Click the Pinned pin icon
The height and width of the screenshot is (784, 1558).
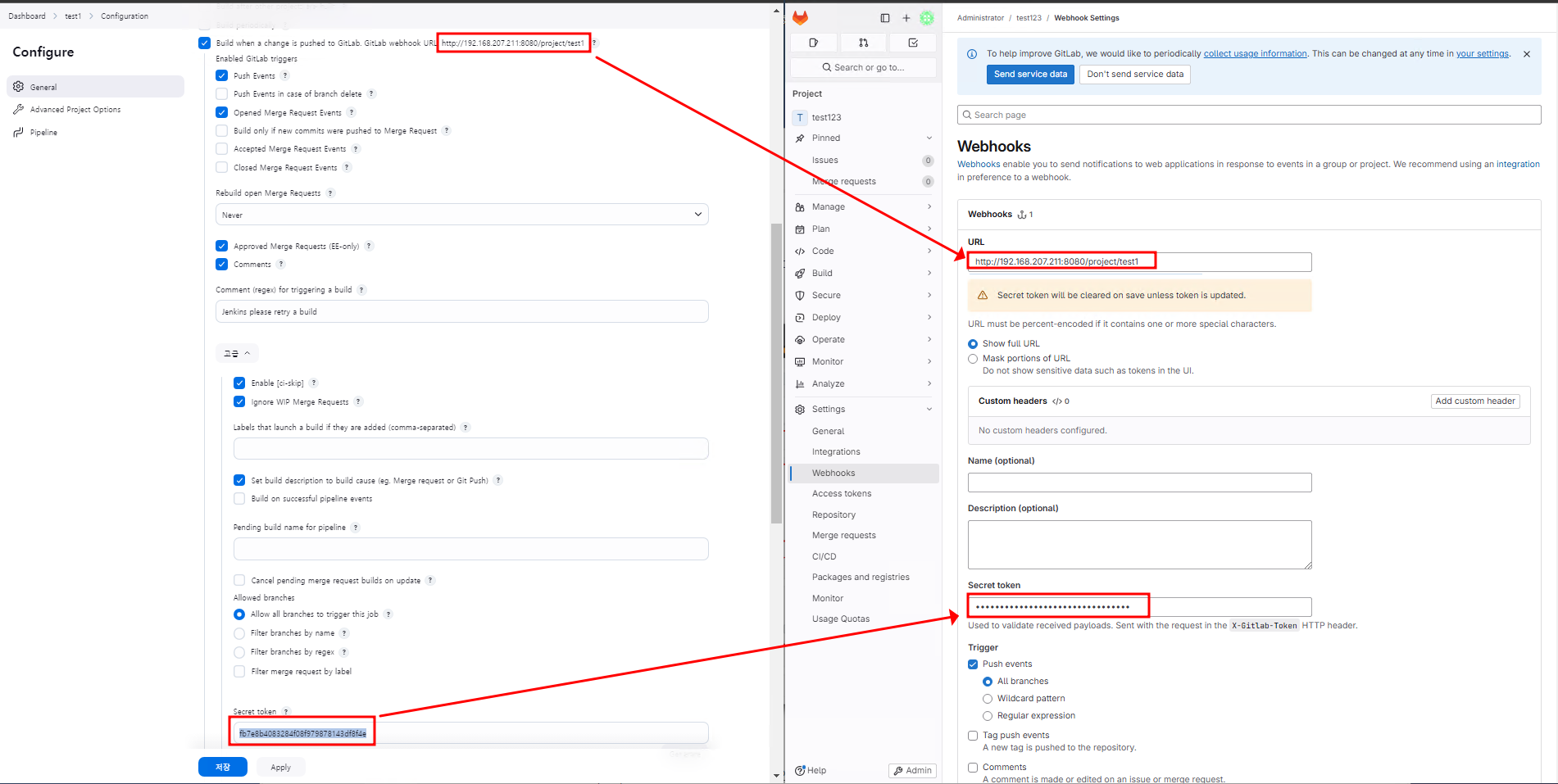point(800,138)
